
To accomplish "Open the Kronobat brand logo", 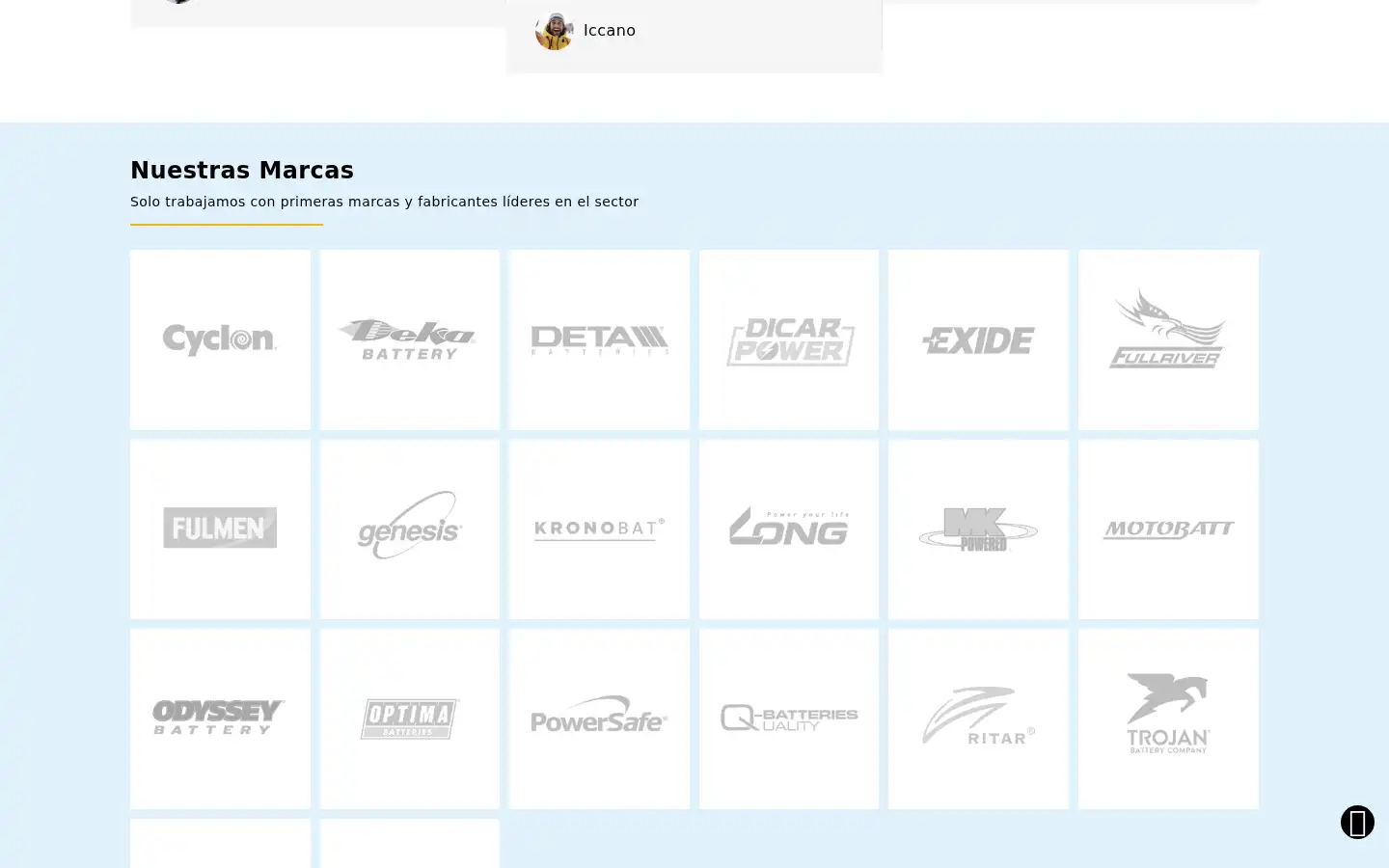I will tap(599, 529).
